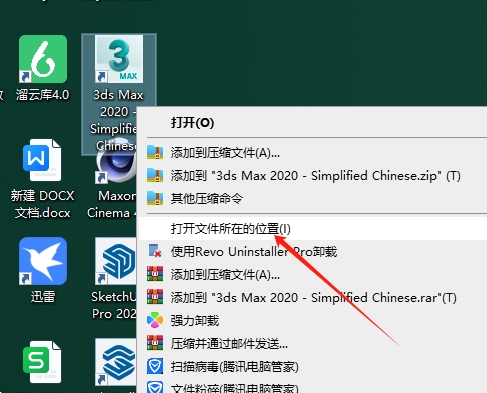Select the 新建 DOCX 文档.docx file icon
The height and width of the screenshot is (393, 487).
tap(42, 179)
